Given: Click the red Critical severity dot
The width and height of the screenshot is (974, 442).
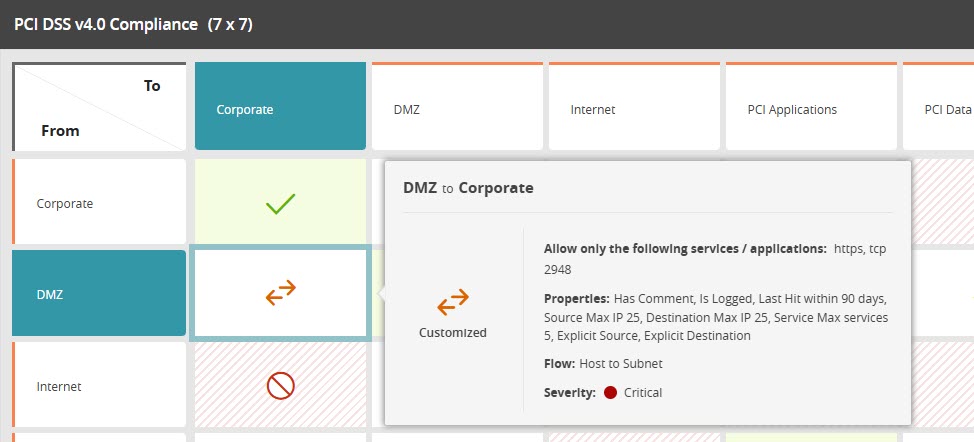Looking at the screenshot, I should coord(610,393).
